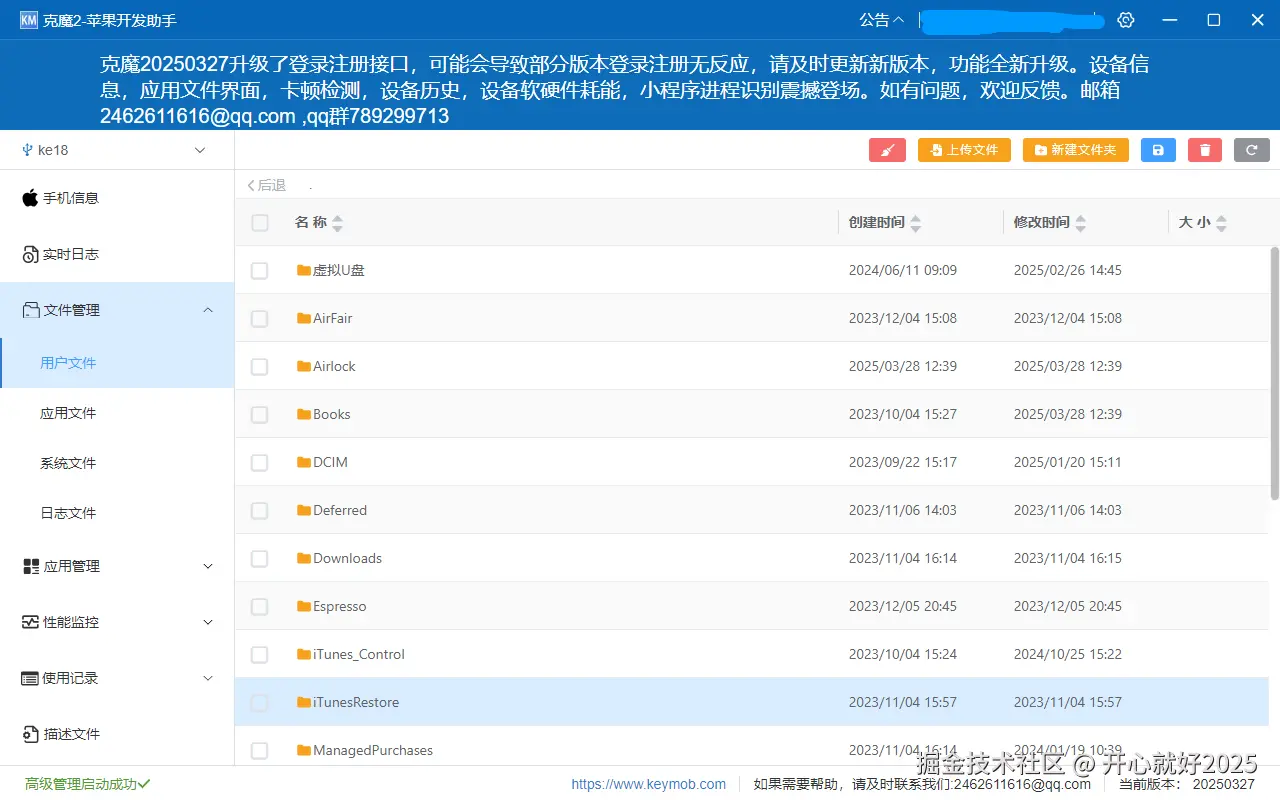Open the 手机信息 menu item
1280x800 pixels.
click(117, 198)
